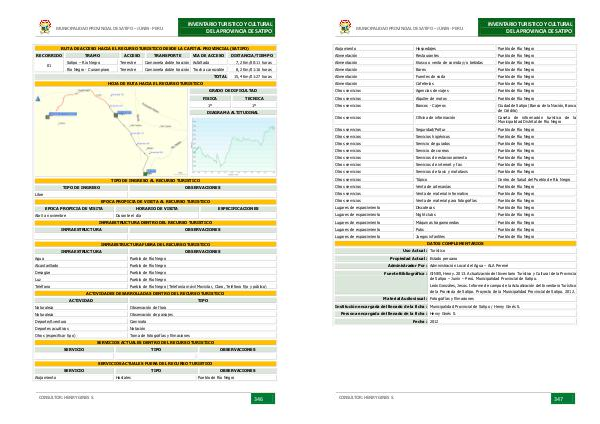600x424 pixels.
Task: Click the route map image
Action: (111, 132)
